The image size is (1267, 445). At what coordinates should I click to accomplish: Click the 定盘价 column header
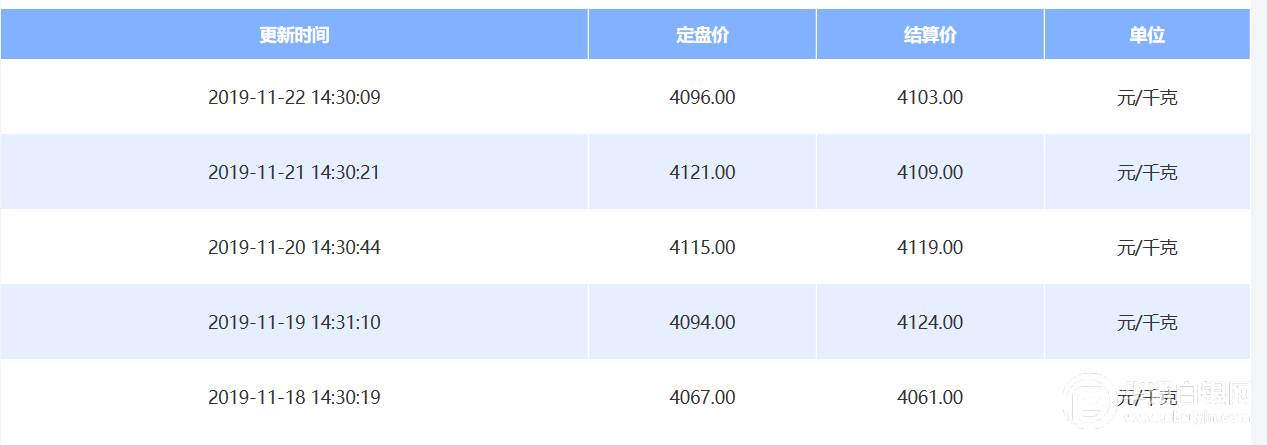pos(702,35)
